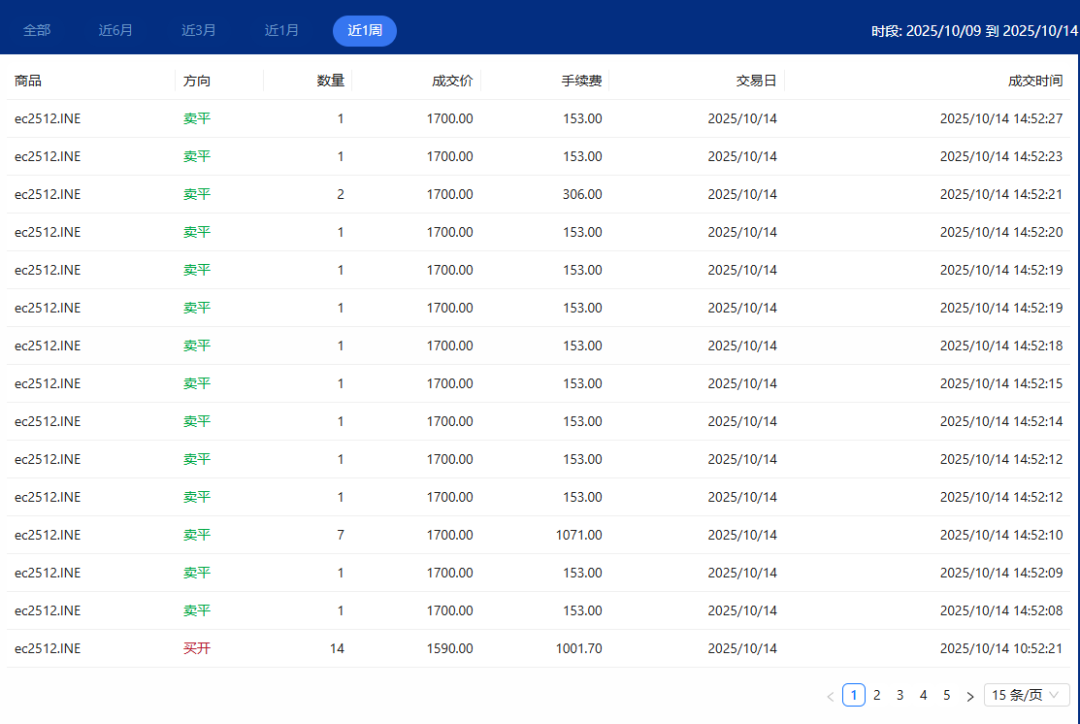
Task: Select the 全部 time range tab
Action: coord(37,30)
